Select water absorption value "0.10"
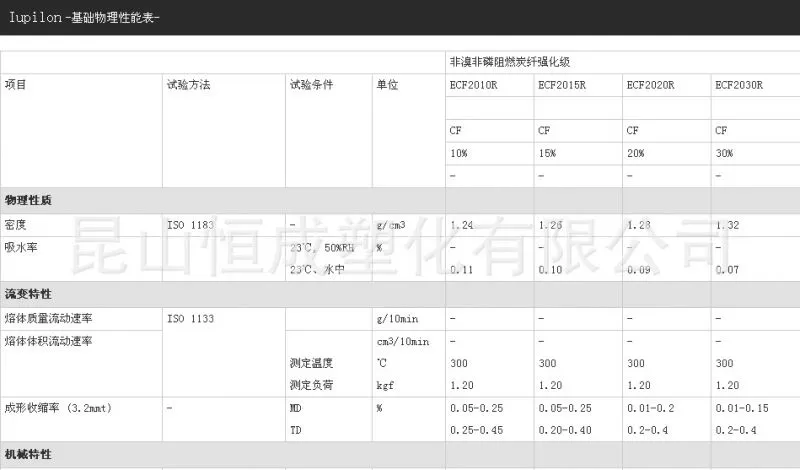800x470 pixels. tap(550, 270)
